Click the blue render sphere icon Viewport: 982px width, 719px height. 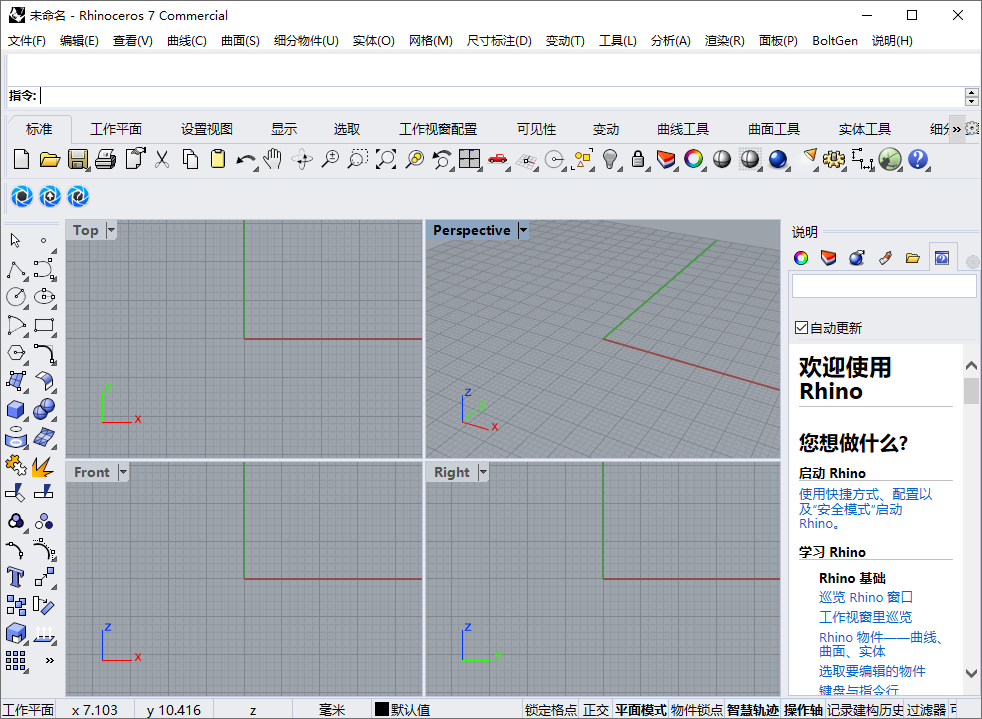[778, 159]
